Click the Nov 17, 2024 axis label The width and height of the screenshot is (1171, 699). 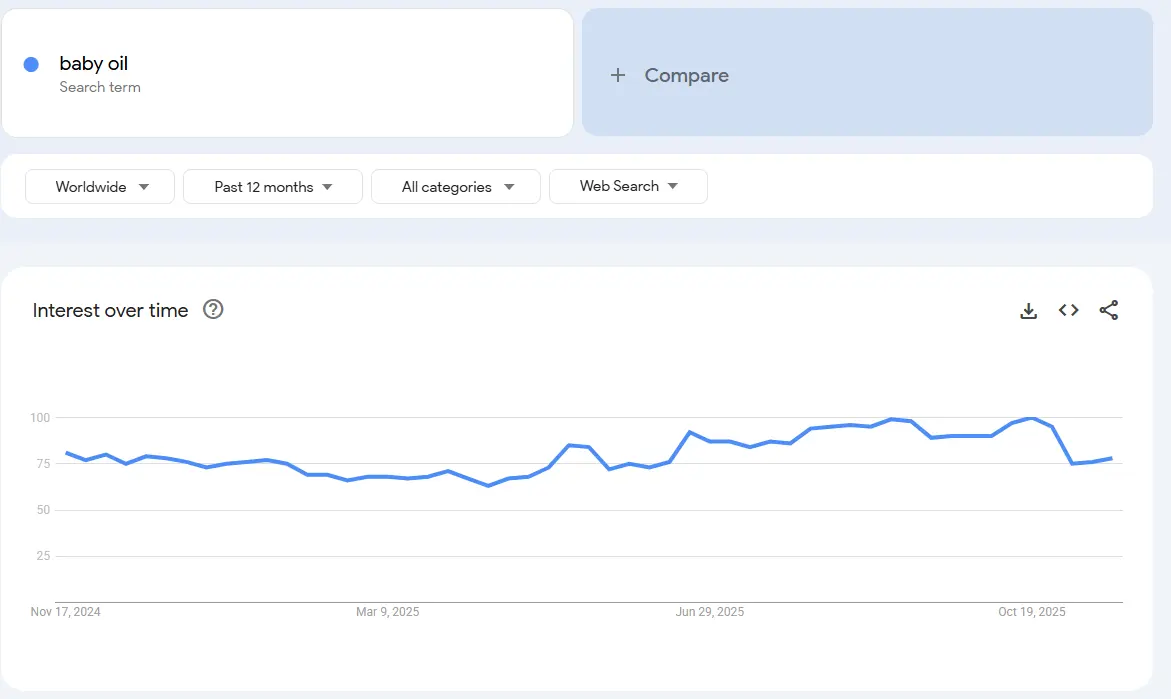click(x=66, y=611)
